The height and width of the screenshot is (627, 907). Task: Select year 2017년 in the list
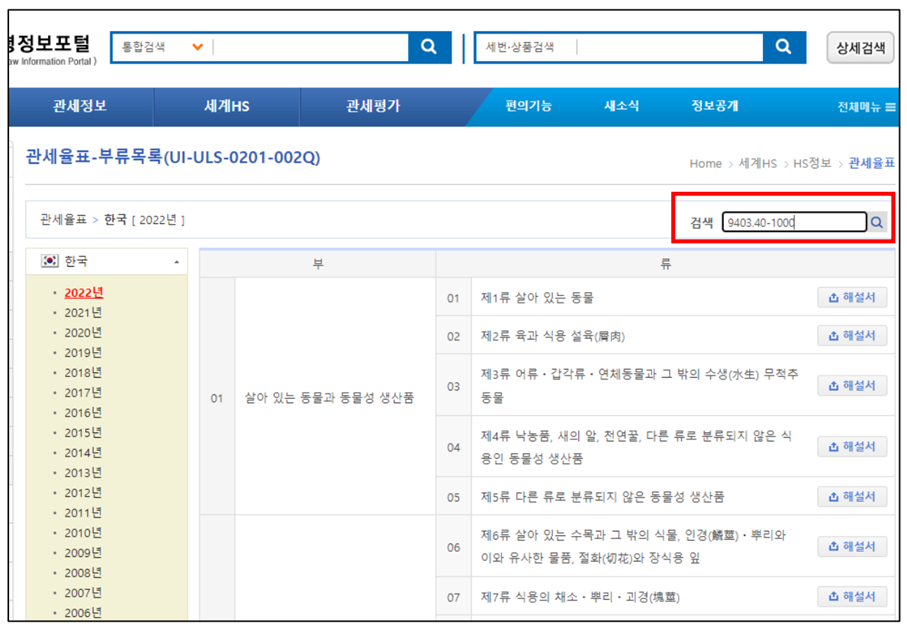tap(83, 393)
